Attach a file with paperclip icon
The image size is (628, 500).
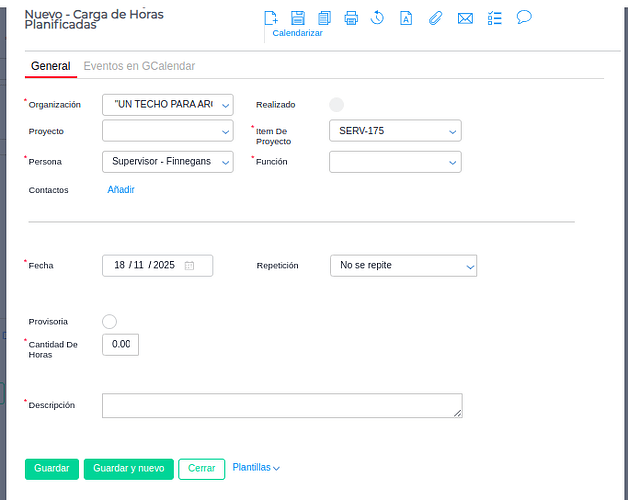[435, 18]
